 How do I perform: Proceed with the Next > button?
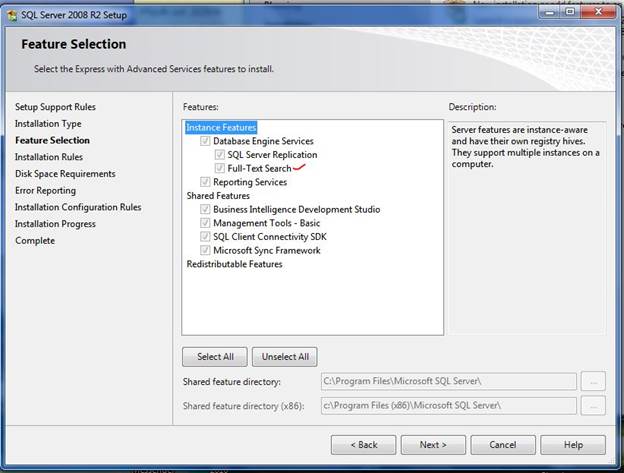[433, 444]
